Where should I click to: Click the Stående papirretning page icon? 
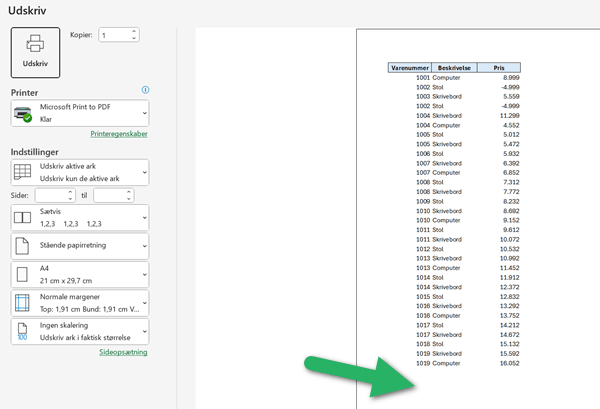pyautogui.click(x=22, y=245)
